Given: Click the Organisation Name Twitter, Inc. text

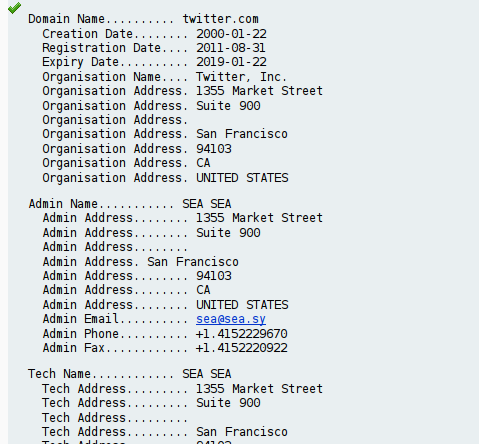Looking at the screenshot, I should click(x=241, y=77).
